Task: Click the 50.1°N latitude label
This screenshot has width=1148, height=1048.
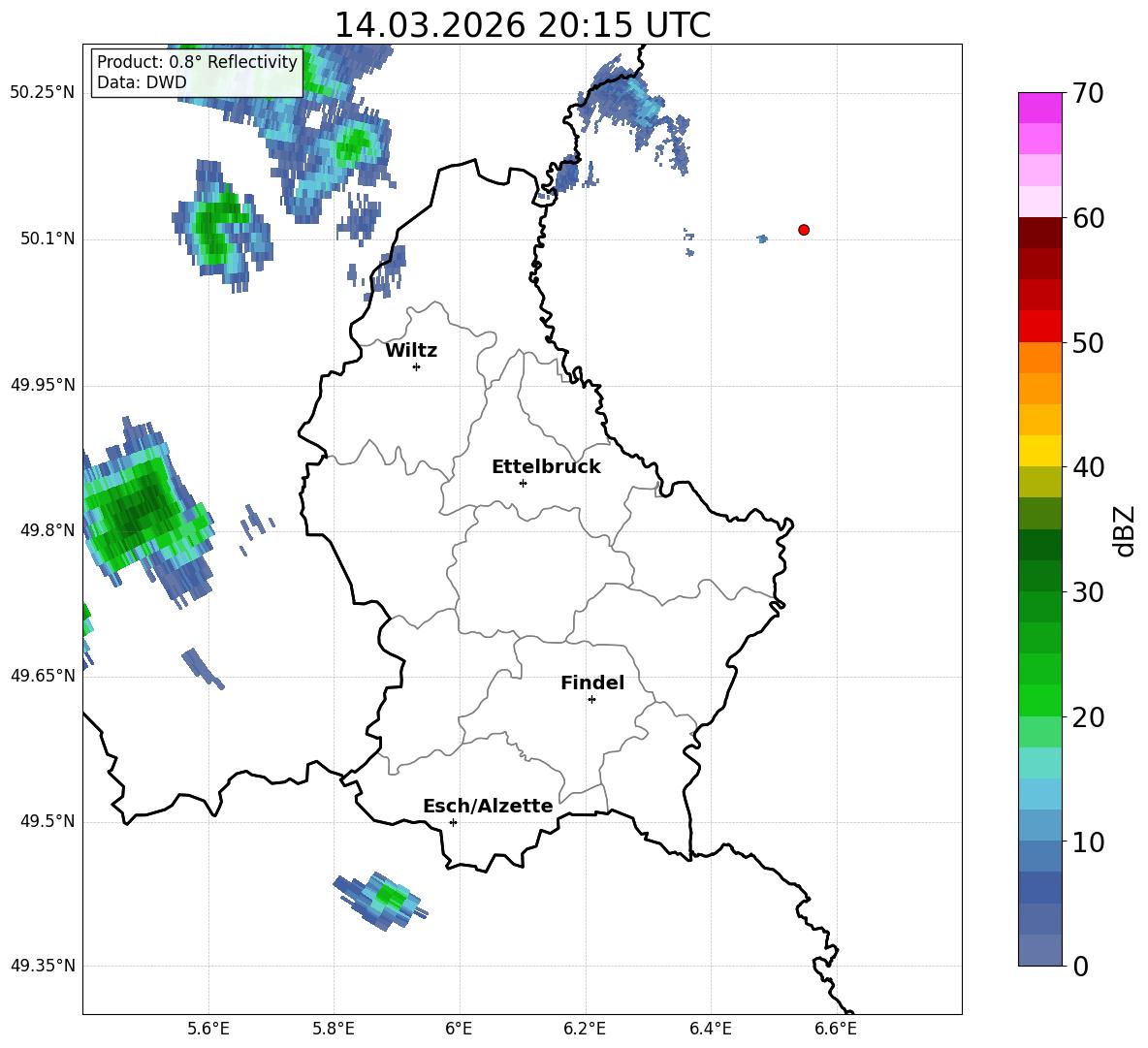Action: tap(48, 238)
